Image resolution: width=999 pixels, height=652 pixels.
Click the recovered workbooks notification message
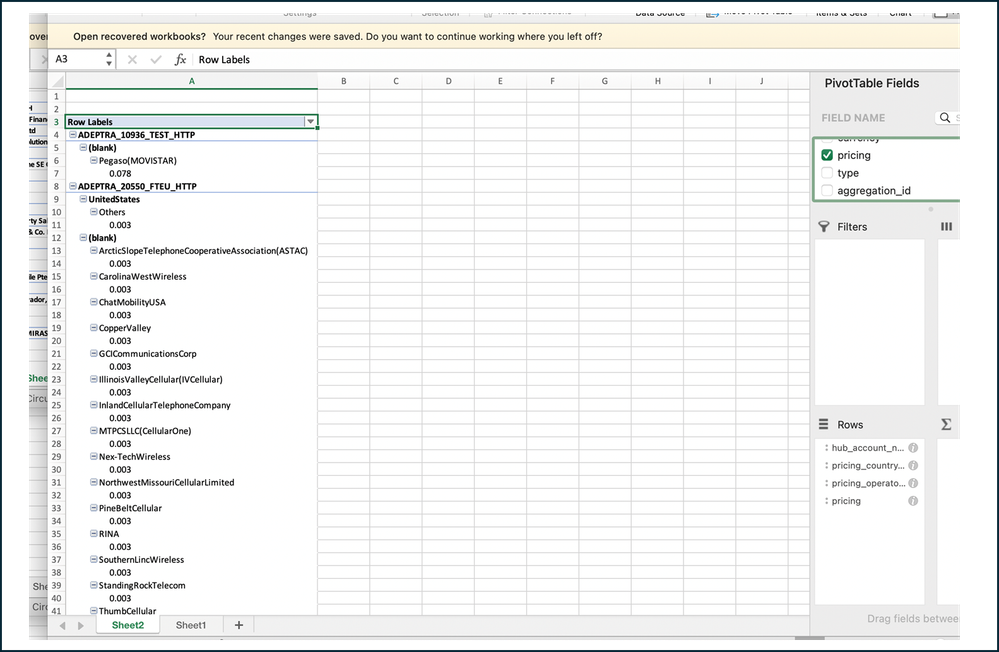coord(338,36)
